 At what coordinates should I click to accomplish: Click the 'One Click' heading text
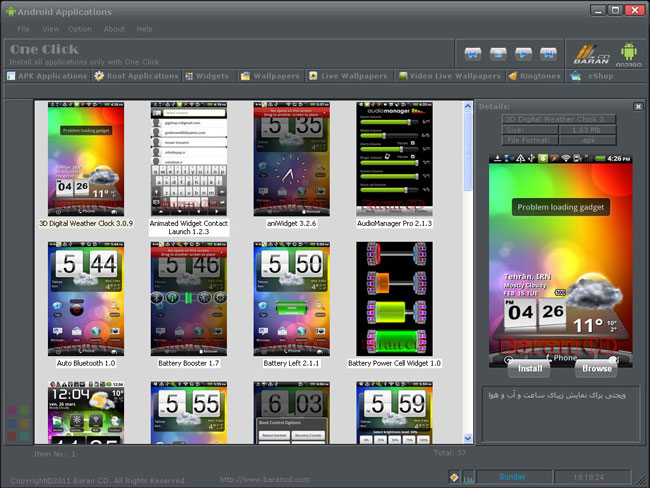click(x=44, y=49)
